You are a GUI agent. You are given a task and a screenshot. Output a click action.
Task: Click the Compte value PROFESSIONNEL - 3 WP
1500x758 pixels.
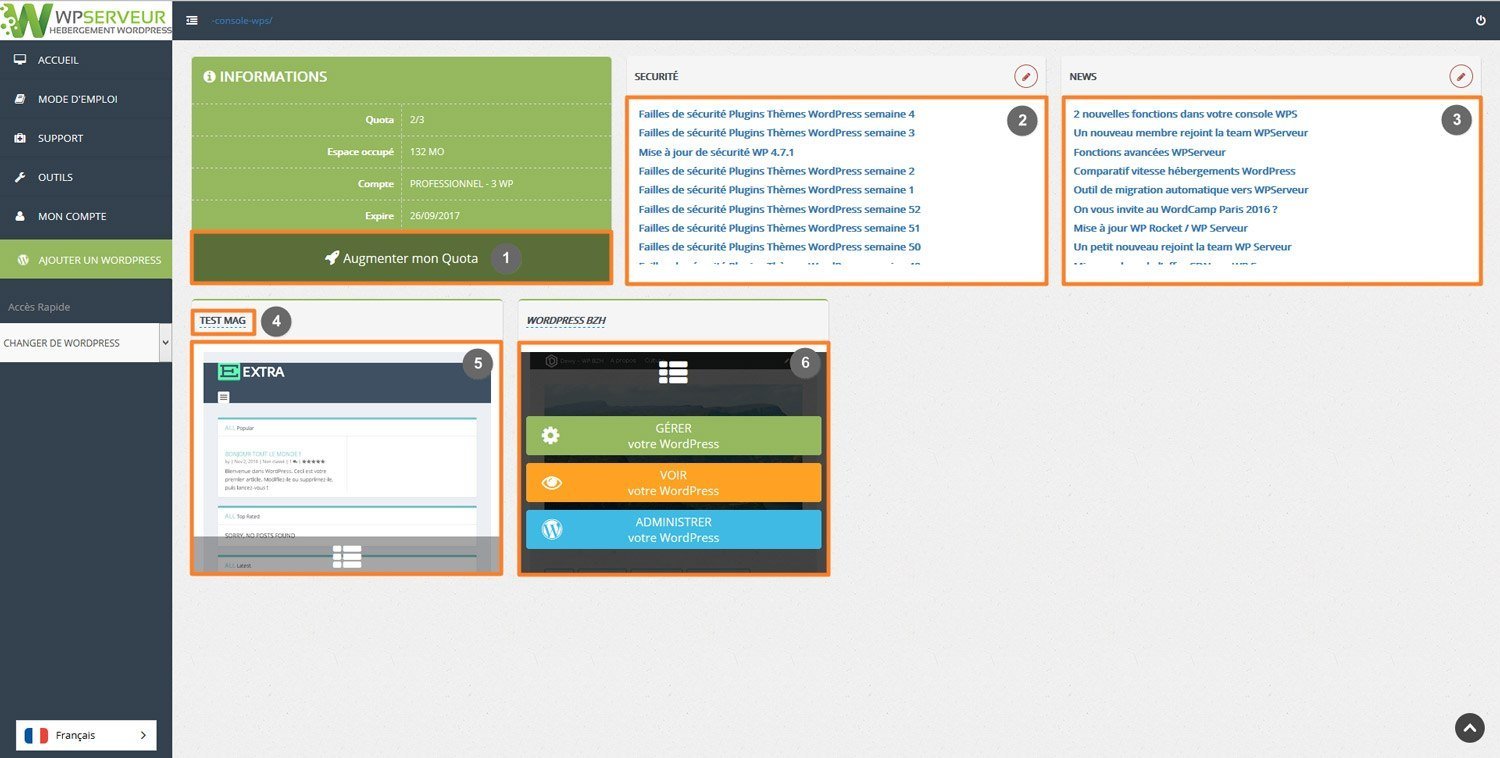[462, 184]
